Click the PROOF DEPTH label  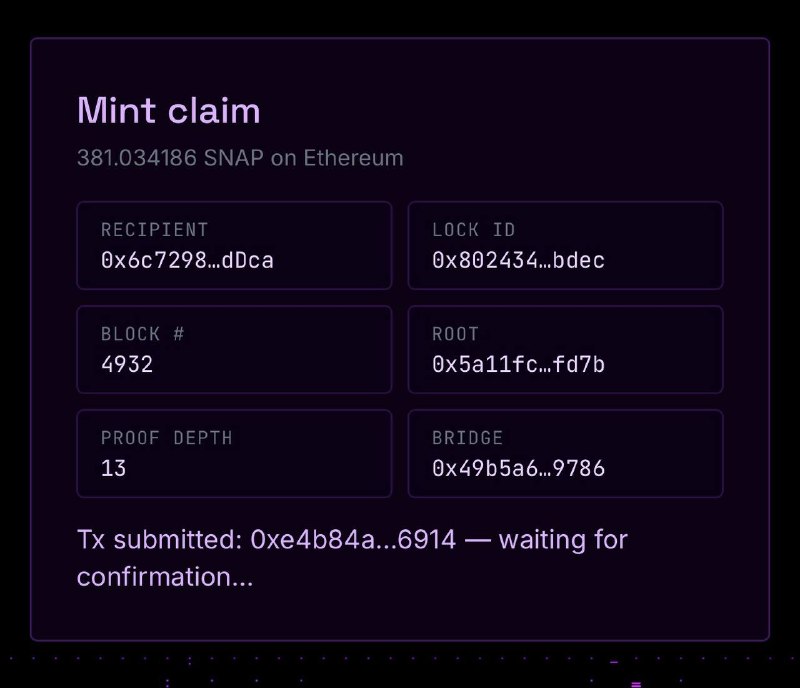pyautogui.click(x=166, y=438)
